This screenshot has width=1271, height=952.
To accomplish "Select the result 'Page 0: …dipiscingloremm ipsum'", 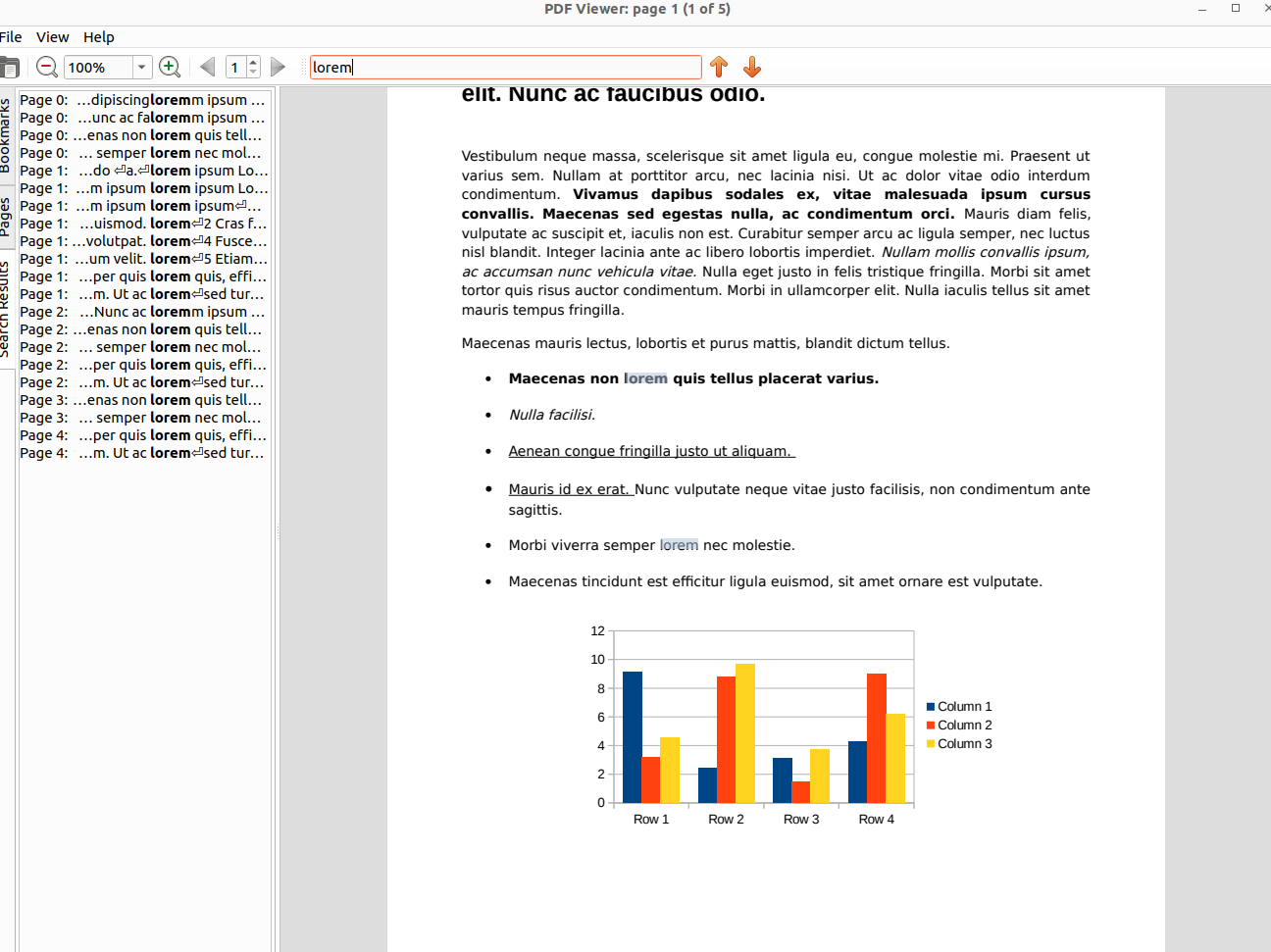I will [142, 100].
